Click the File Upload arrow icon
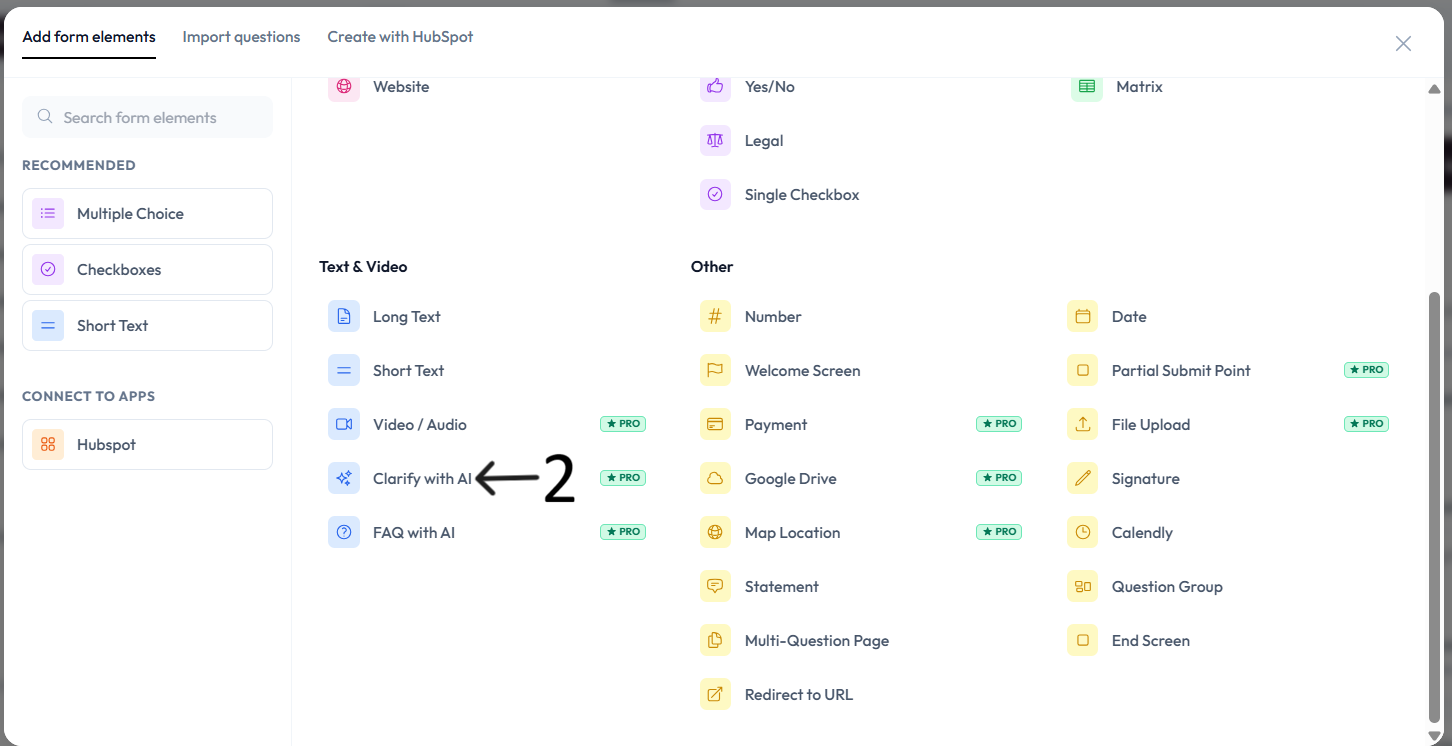 coord(1083,425)
